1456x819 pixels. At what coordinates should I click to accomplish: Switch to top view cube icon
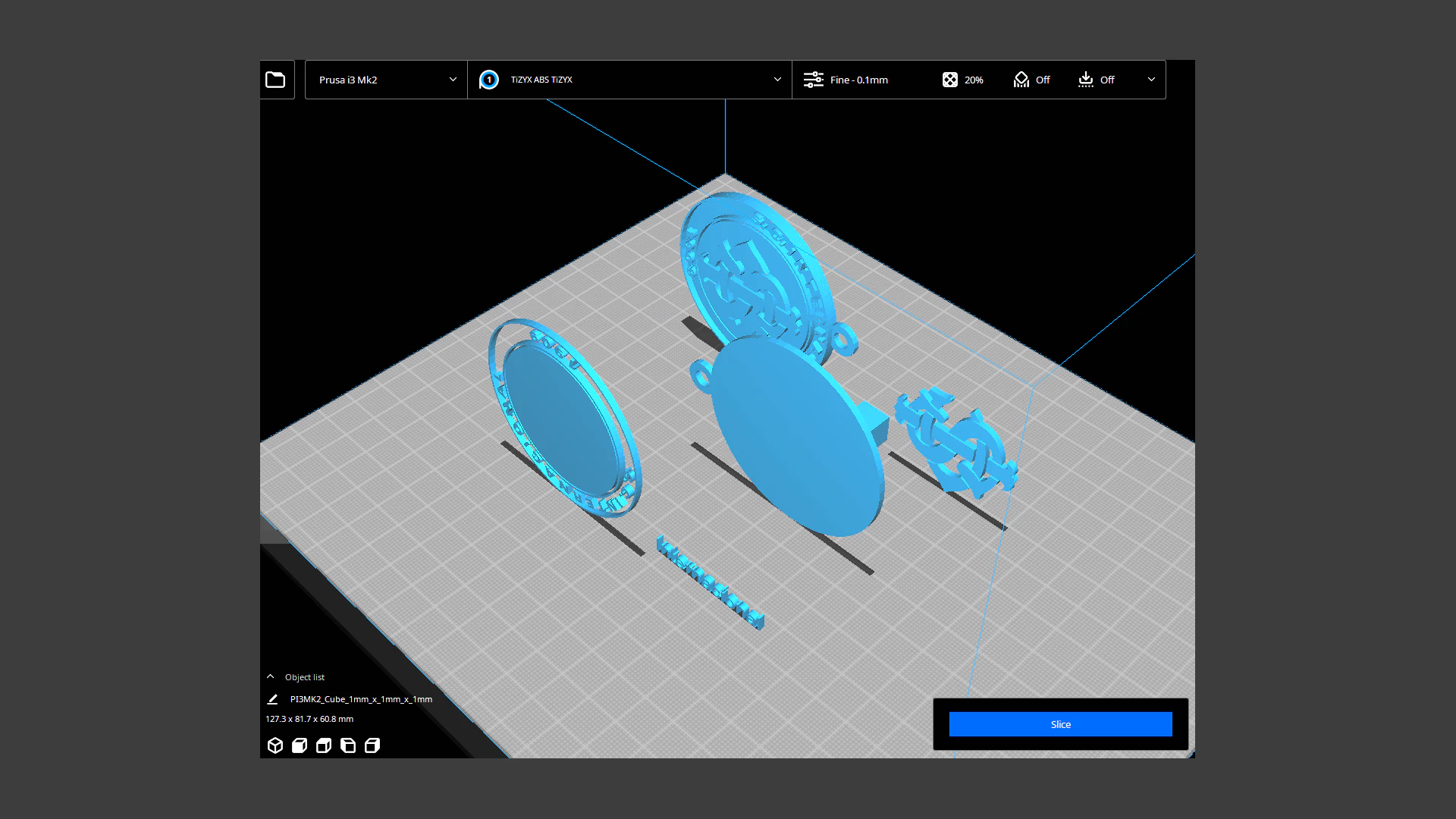pyautogui.click(x=324, y=745)
